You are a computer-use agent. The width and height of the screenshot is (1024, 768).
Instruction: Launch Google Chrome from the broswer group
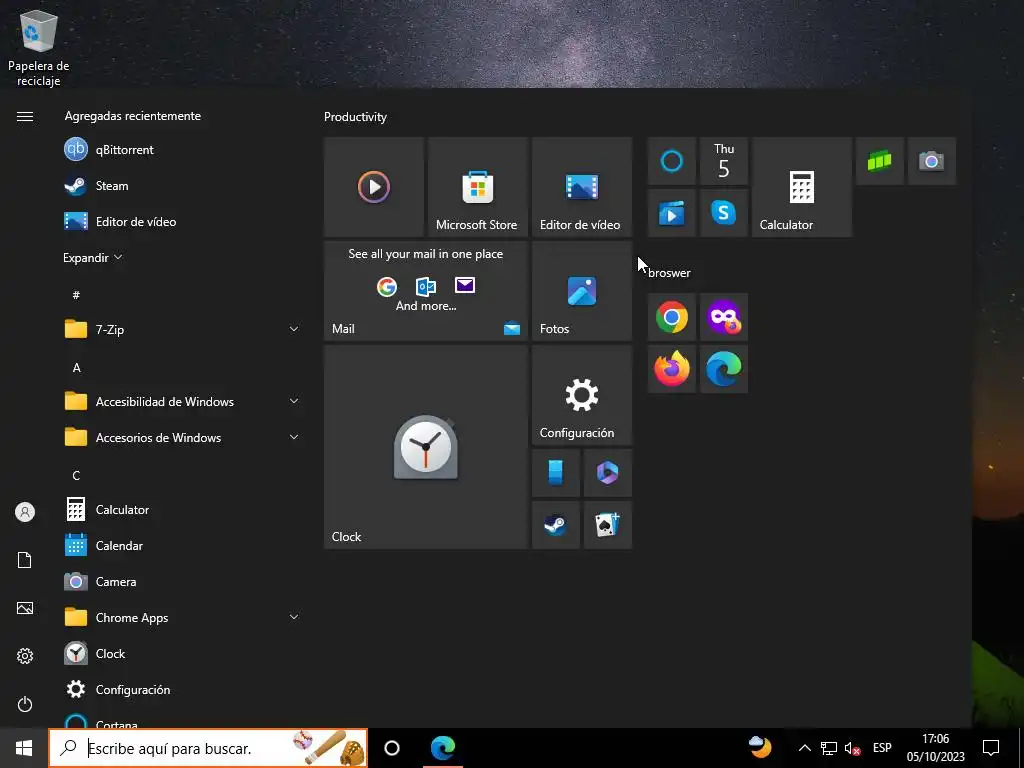(671, 317)
